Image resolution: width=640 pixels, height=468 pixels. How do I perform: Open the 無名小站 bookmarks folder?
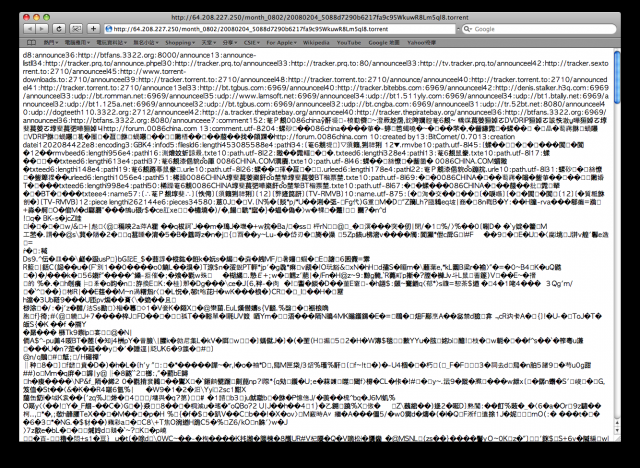coord(146,42)
